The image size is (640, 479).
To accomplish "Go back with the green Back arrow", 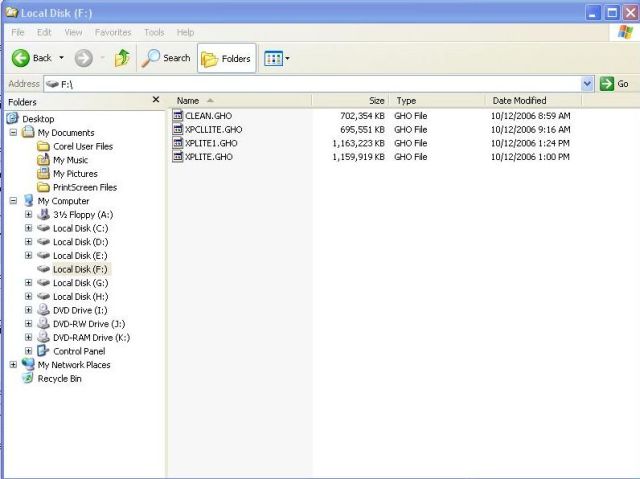I will (x=32, y=58).
